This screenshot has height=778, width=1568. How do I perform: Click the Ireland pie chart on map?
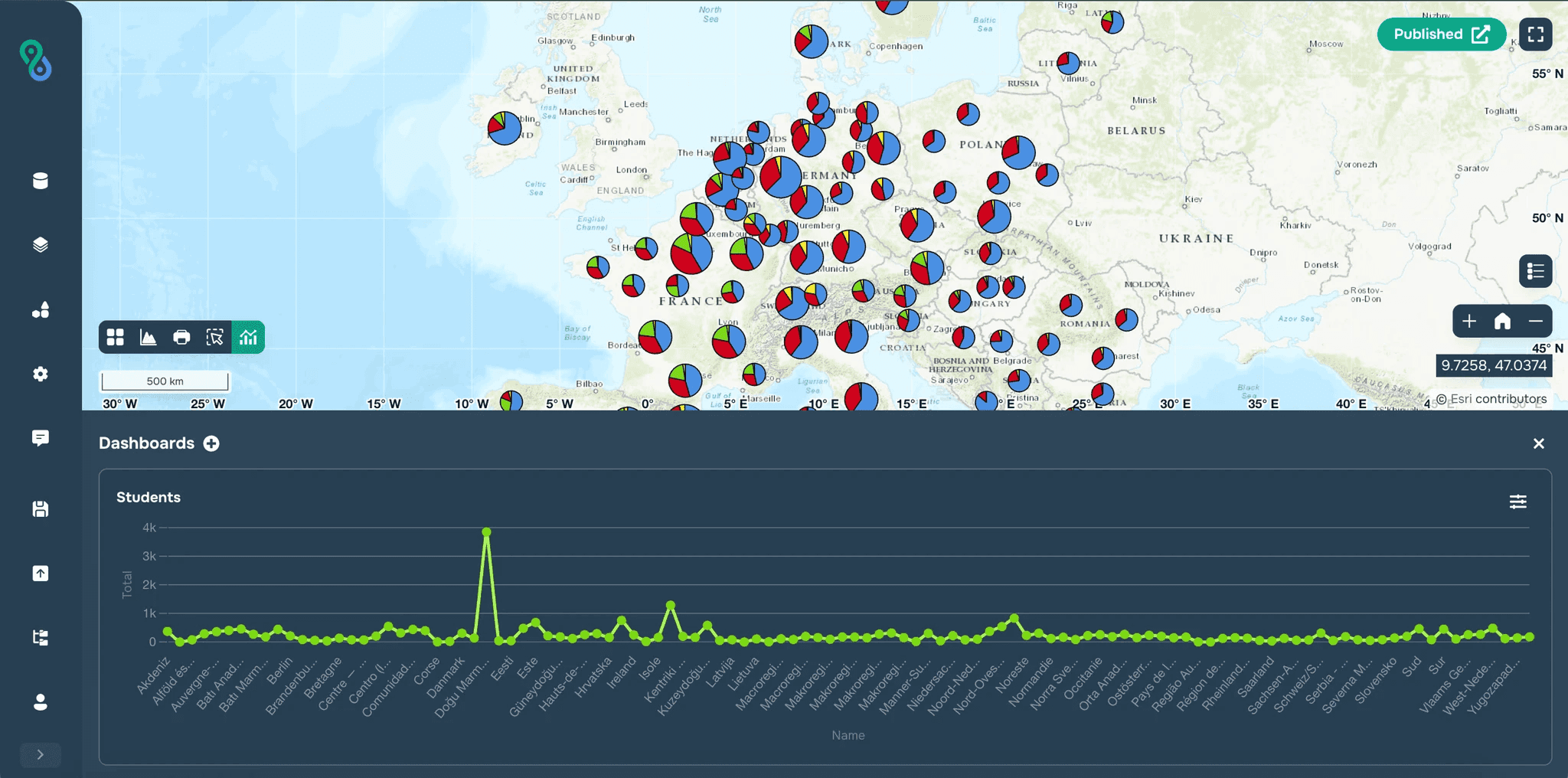pos(505,128)
